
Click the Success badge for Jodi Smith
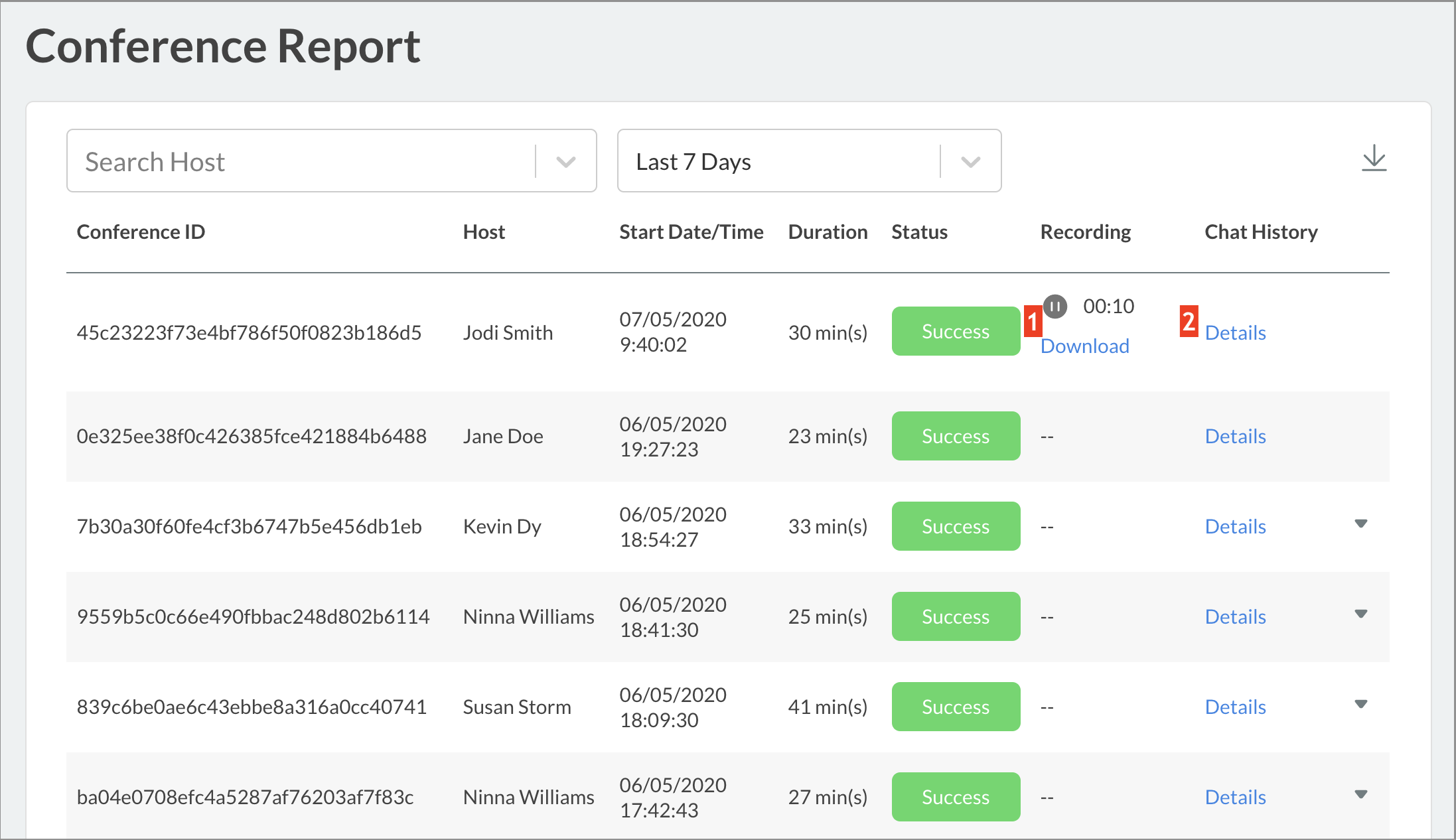click(955, 331)
